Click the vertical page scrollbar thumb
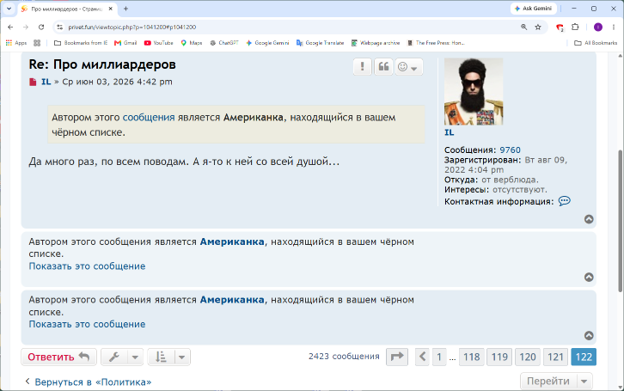Screen dimensions: 624x391 [620, 220]
